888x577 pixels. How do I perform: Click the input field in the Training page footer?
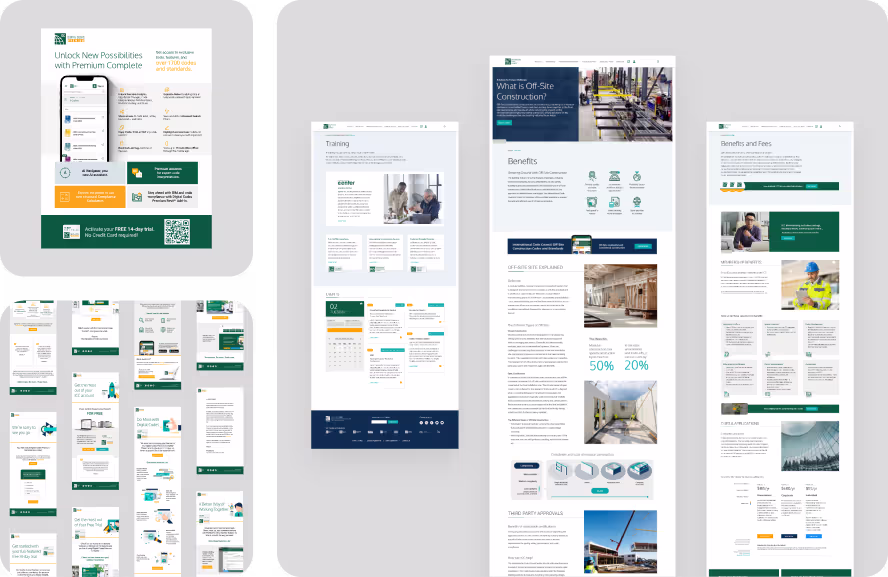(379, 422)
